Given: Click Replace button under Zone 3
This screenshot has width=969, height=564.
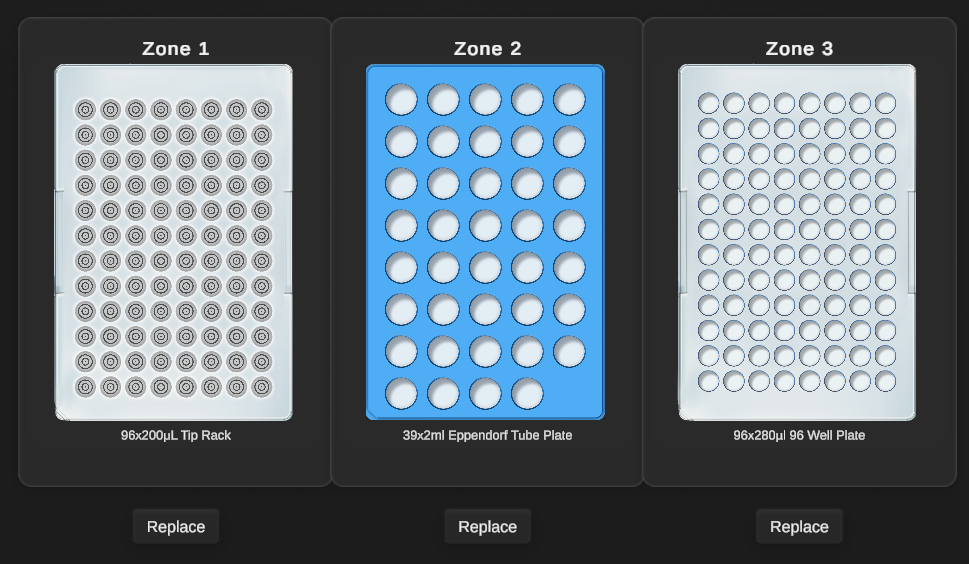Looking at the screenshot, I should tap(798, 527).
